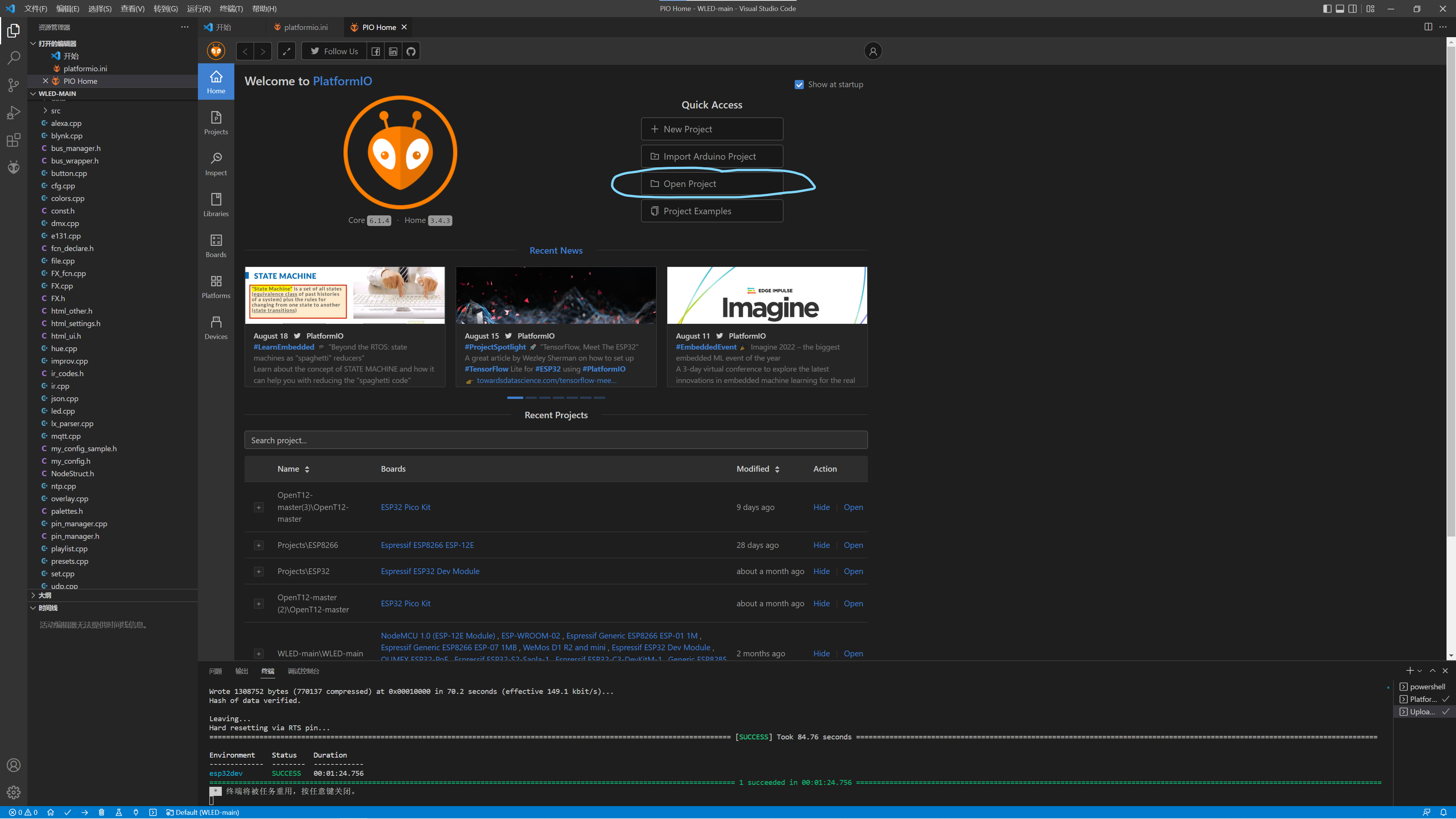Click the New Project button
1456x819 pixels.
(x=712, y=129)
